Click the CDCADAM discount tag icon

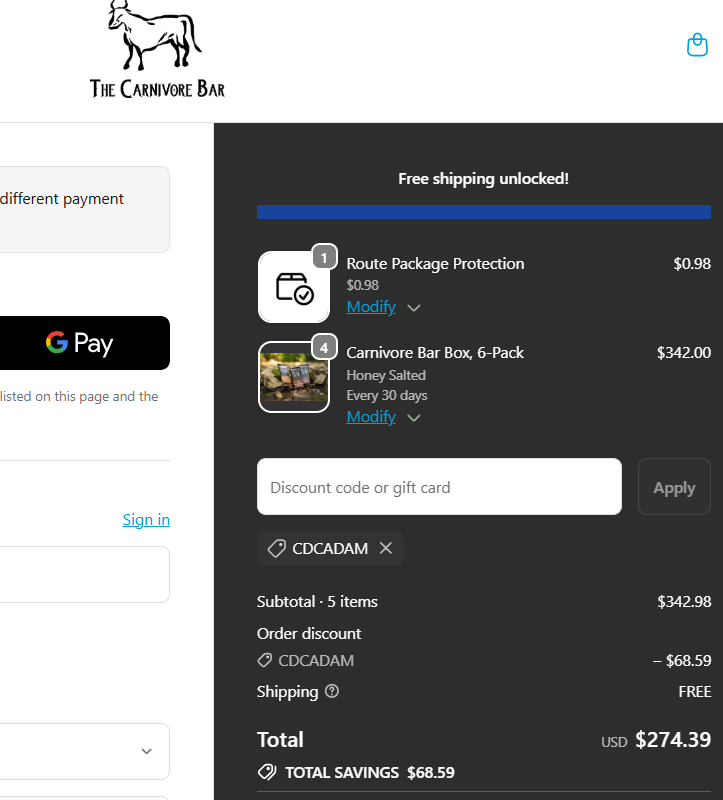coord(277,548)
